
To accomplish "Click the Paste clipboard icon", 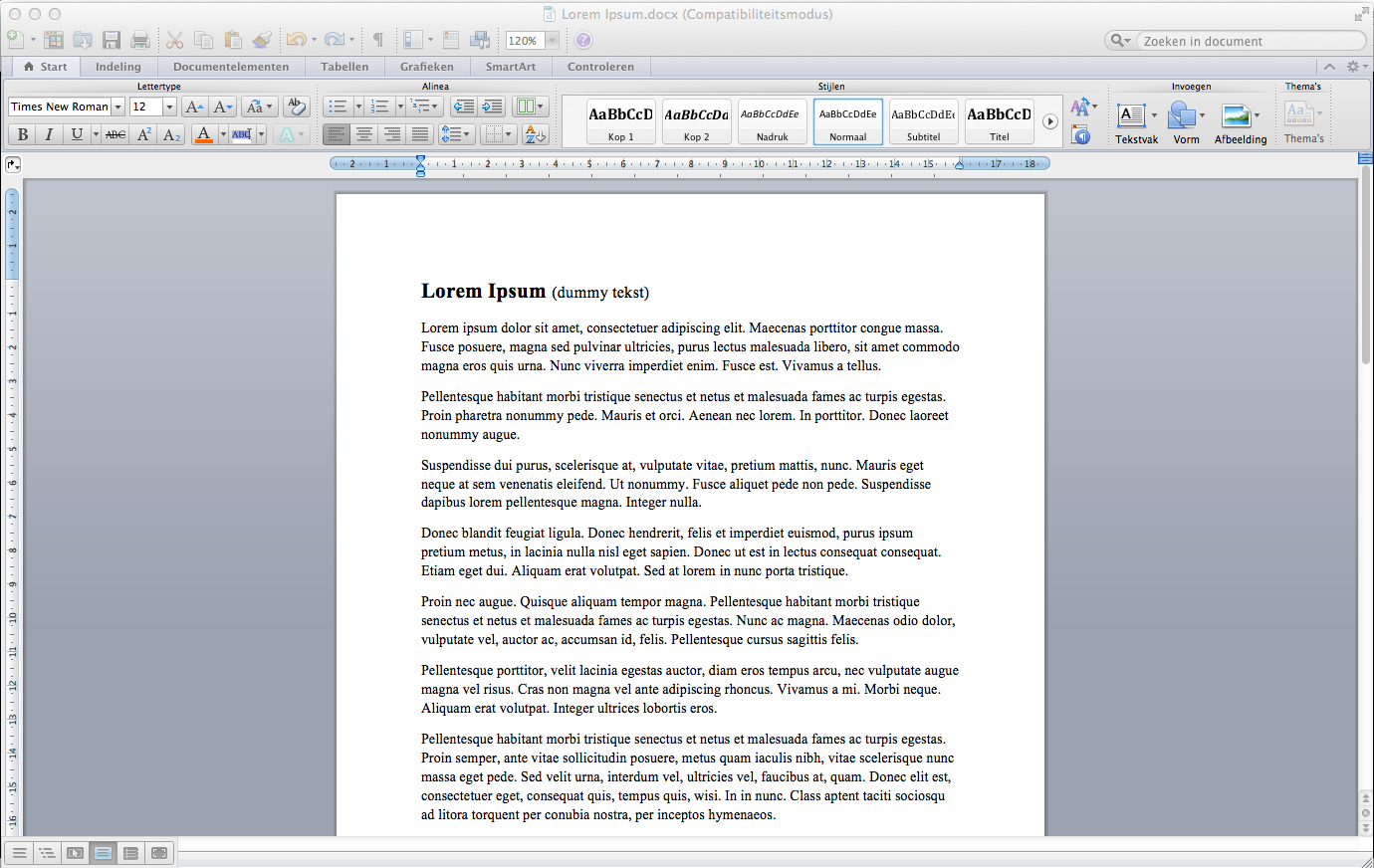I will (233, 40).
